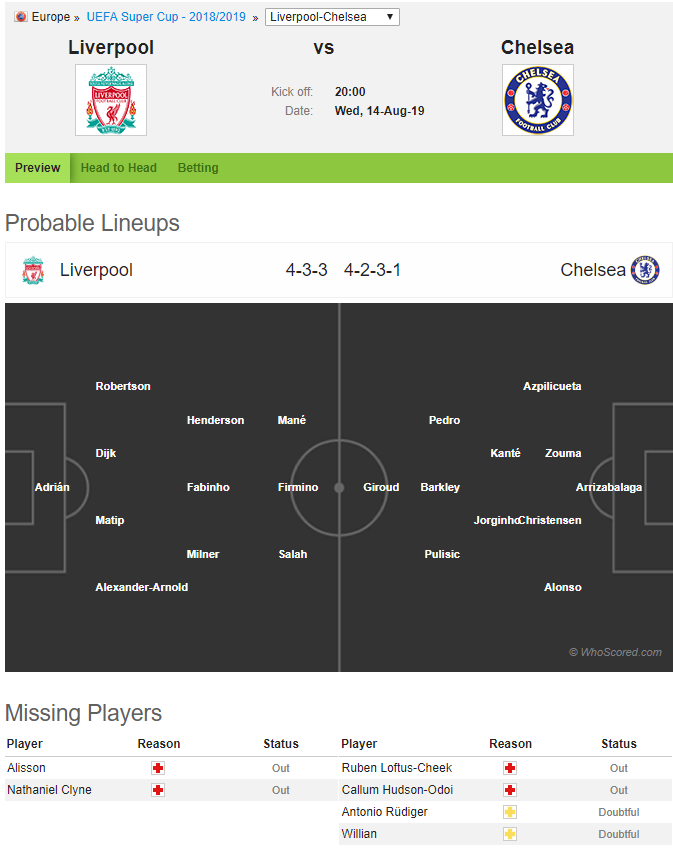Click Nathaniel Clyne's red injury icon
The width and height of the screenshot is (673, 850).
click(x=158, y=790)
